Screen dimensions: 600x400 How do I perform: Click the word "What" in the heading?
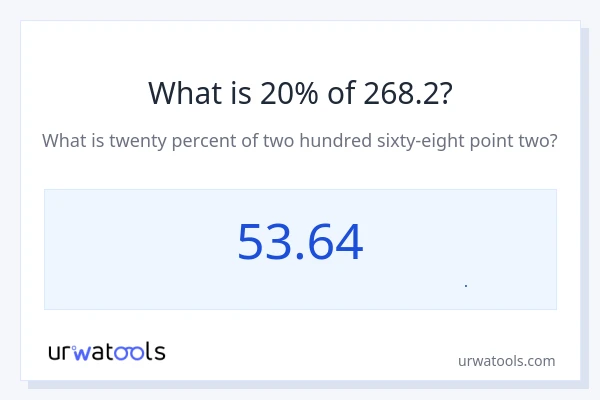[180, 93]
